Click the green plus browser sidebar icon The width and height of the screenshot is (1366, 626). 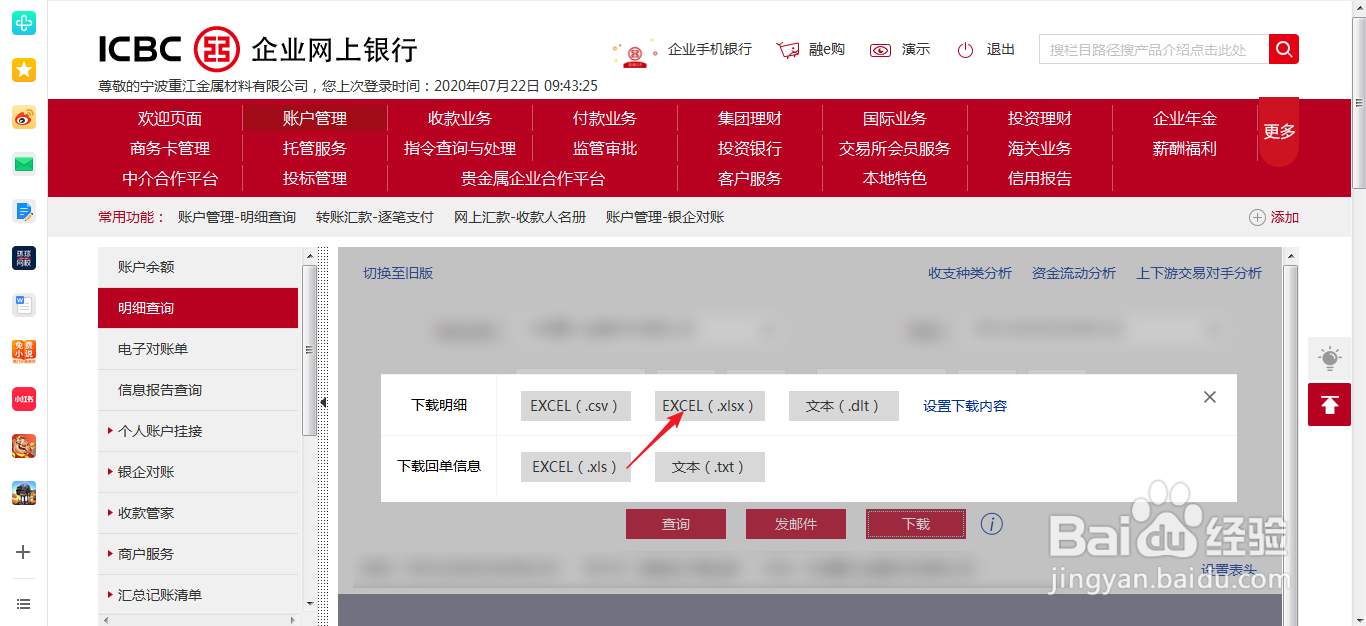click(x=24, y=22)
